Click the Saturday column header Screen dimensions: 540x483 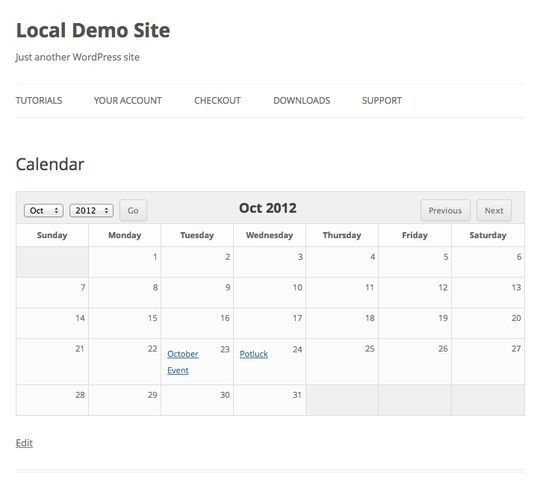pyautogui.click(x=488, y=235)
